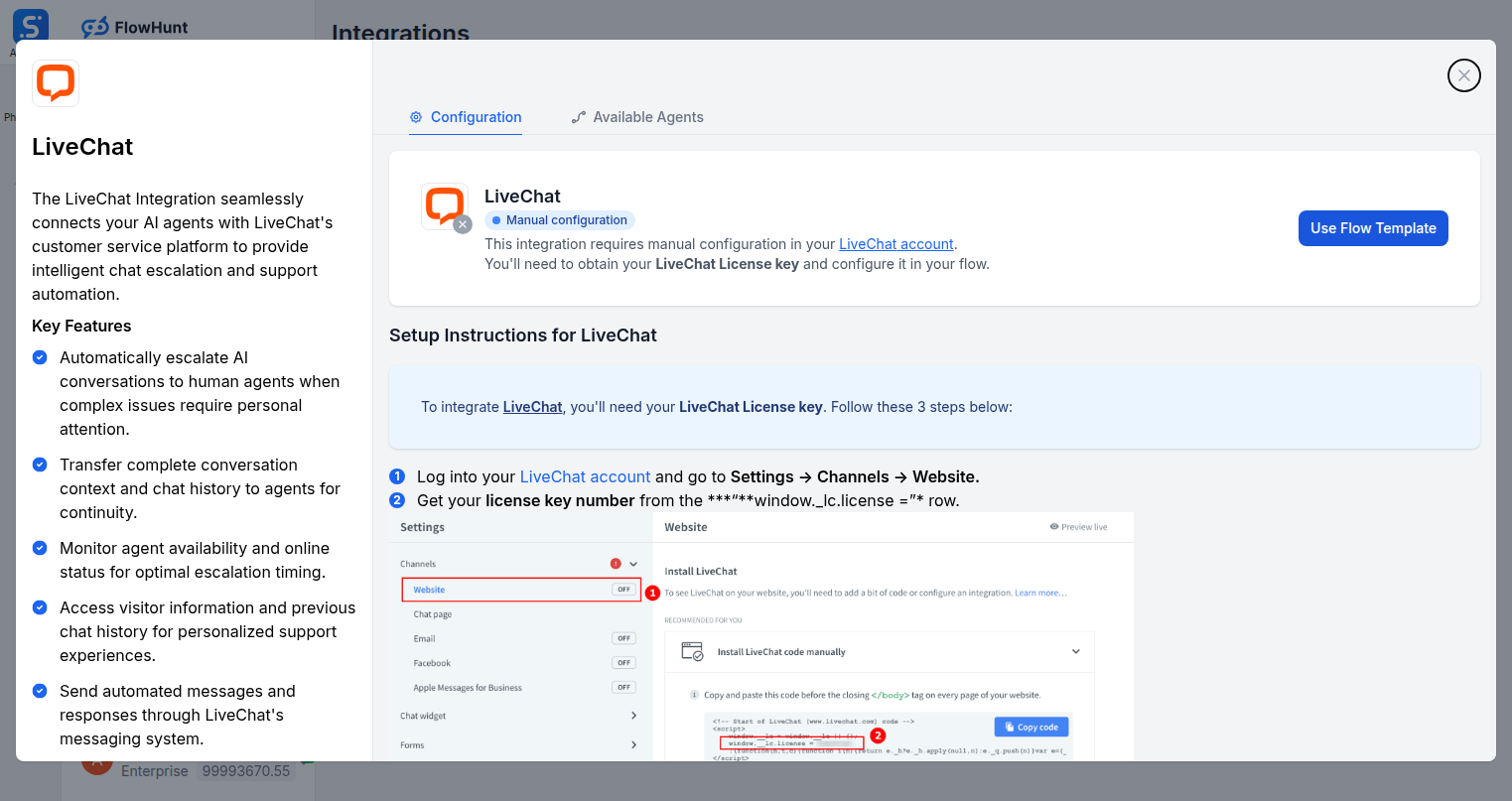Collapse the Channels section chevron

(x=632, y=563)
